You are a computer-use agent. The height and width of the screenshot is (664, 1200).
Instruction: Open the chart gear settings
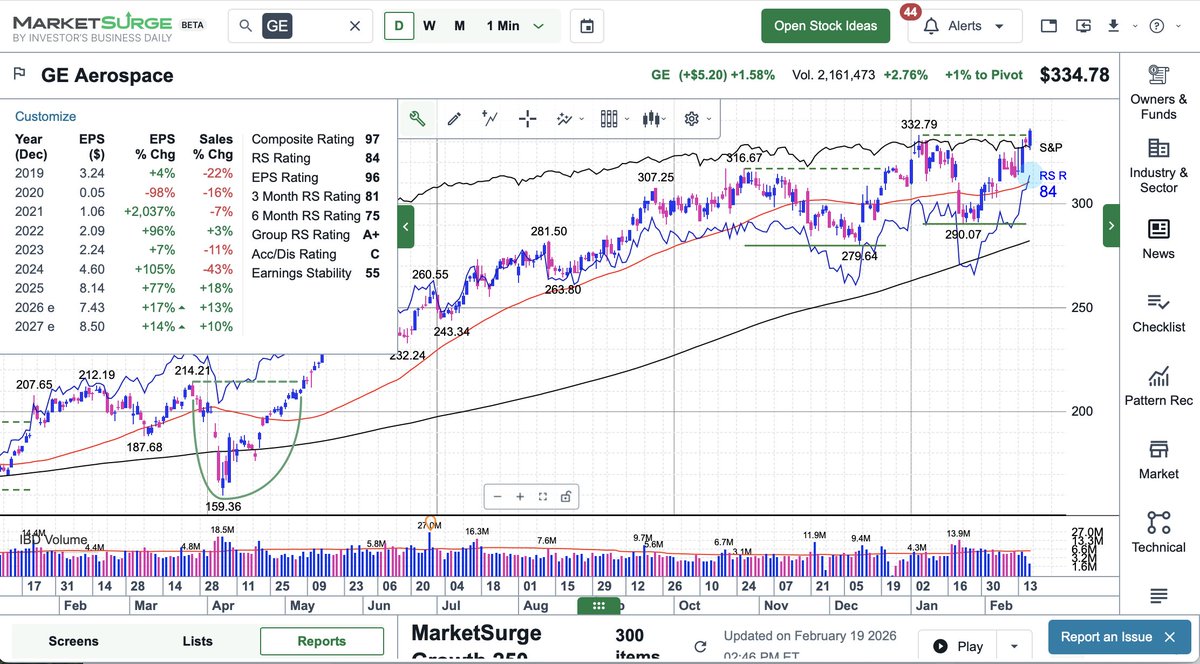click(x=691, y=119)
